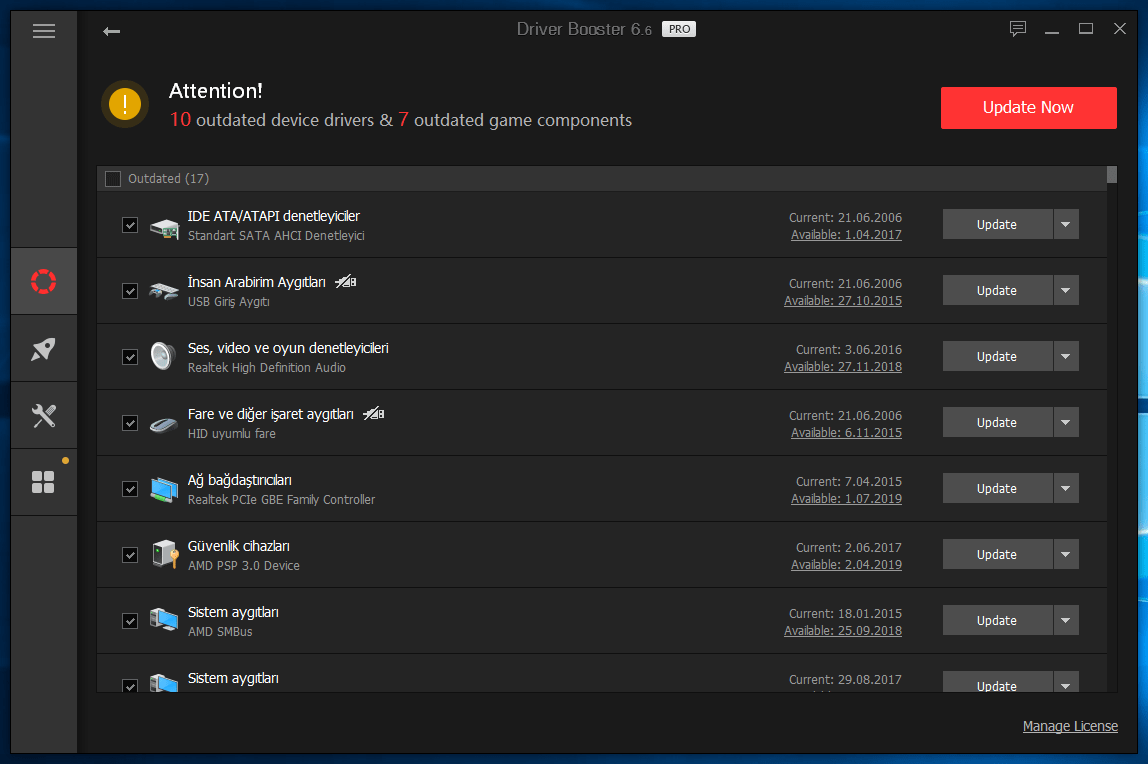Update the HID uyumlu fare driver
The height and width of the screenshot is (764, 1148).
click(x=997, y=422)
